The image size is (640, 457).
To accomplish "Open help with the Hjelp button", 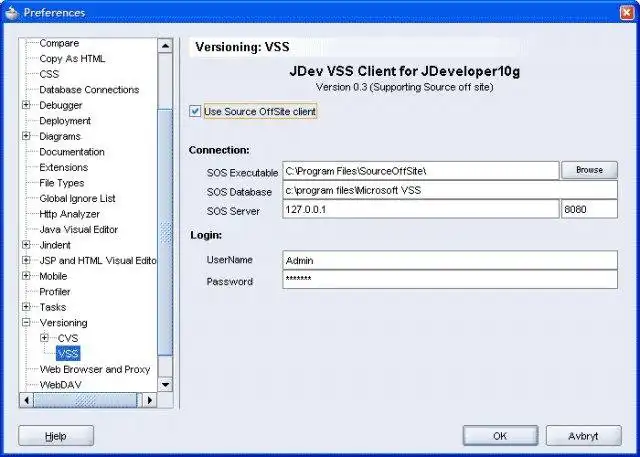I will coord(56,436).
